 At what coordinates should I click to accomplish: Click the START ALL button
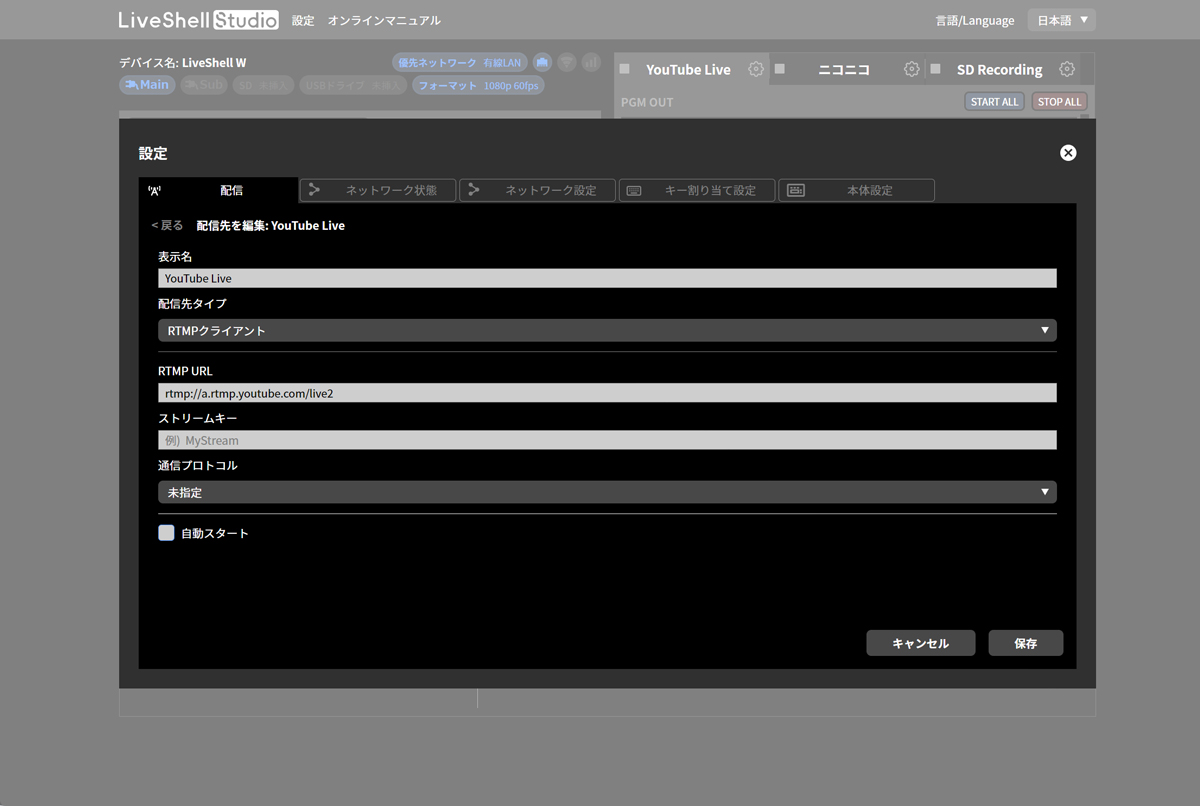point(994,102)
